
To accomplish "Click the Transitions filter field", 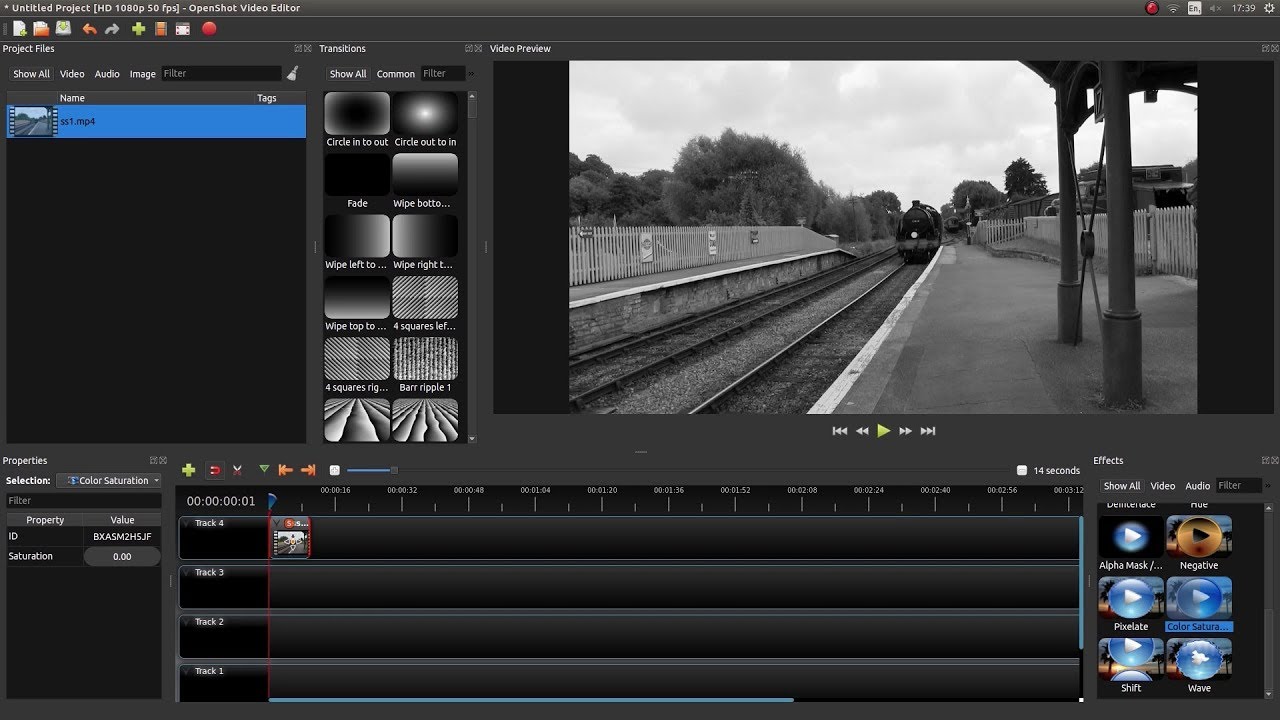I will point(442,73).
